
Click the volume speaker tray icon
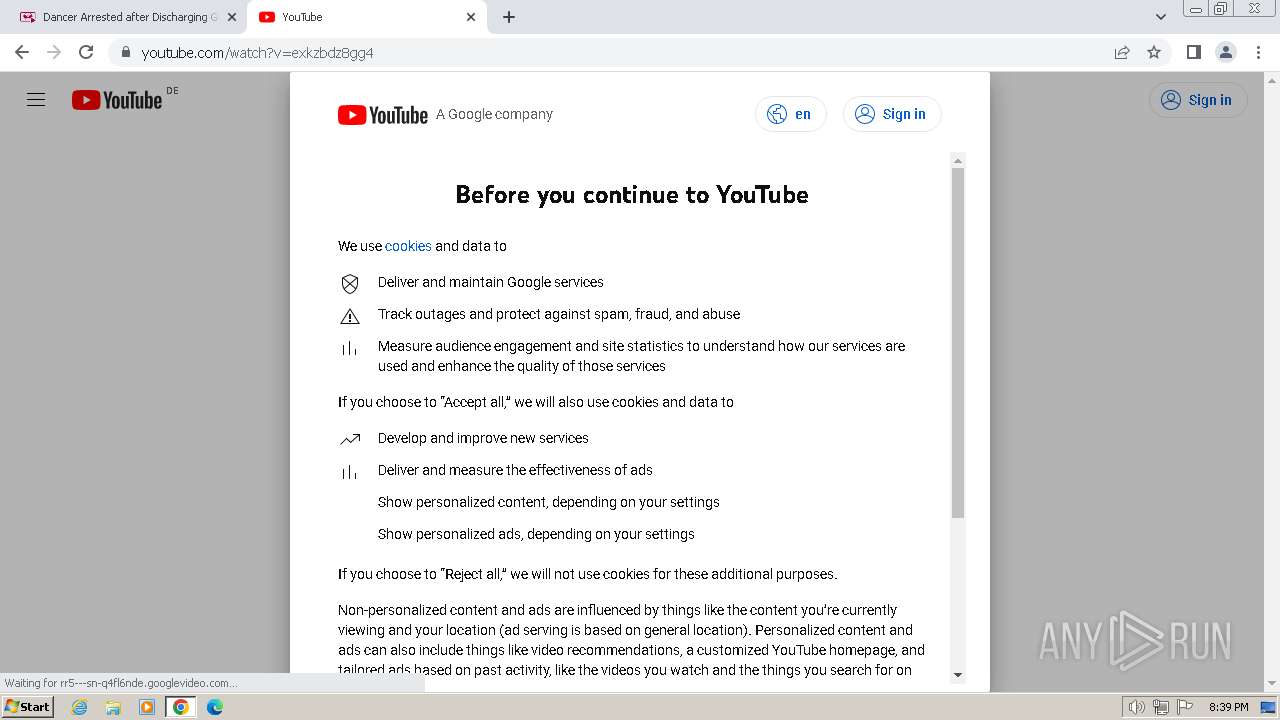(x=1137, y=707)
